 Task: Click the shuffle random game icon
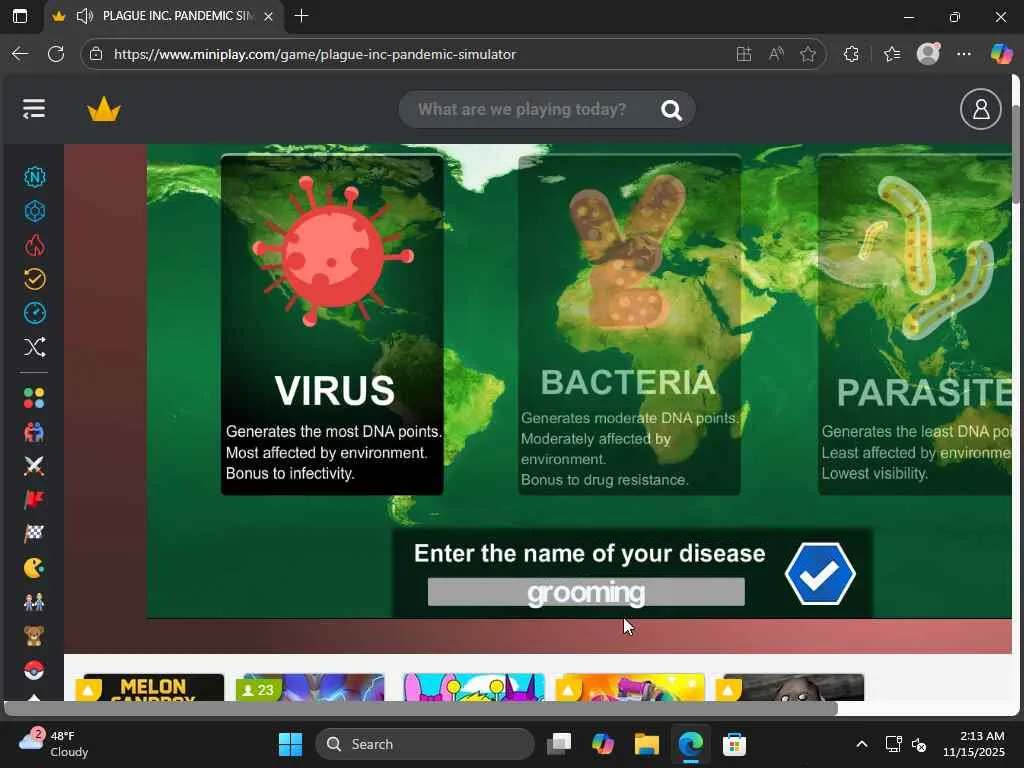coord(35,347)
